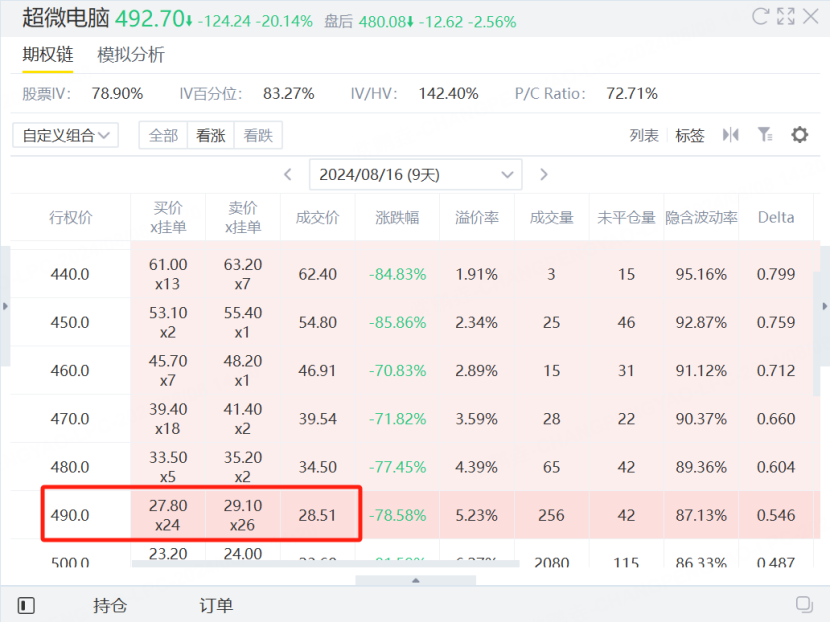Toggle bottom-left panel layout icon
Viewport: 830px width, 623px height.
click(26, 605)
